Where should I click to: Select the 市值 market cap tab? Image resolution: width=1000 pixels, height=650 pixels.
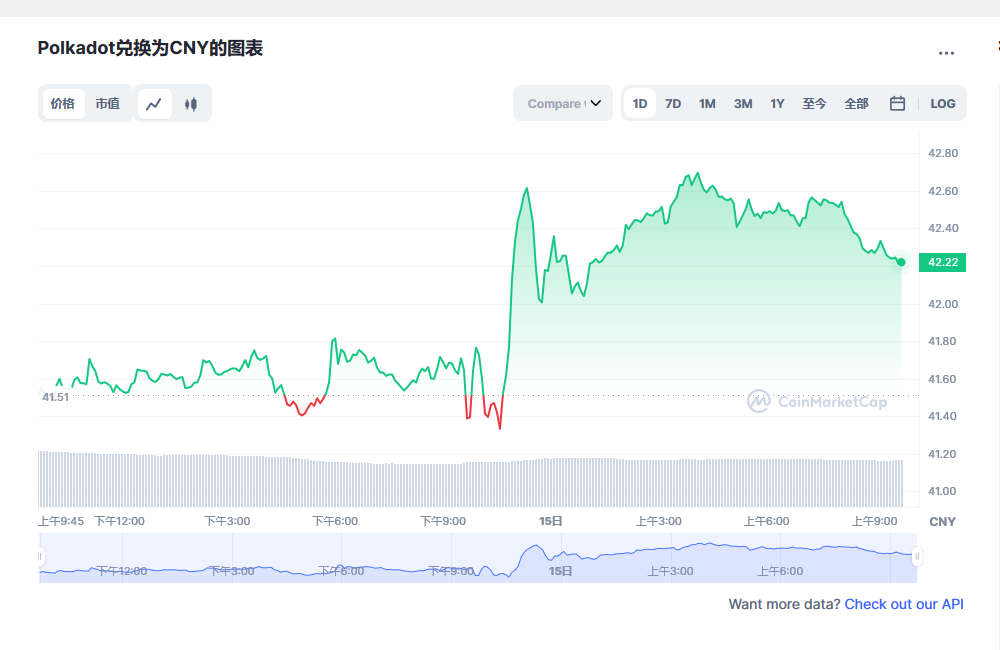[108, 103]
